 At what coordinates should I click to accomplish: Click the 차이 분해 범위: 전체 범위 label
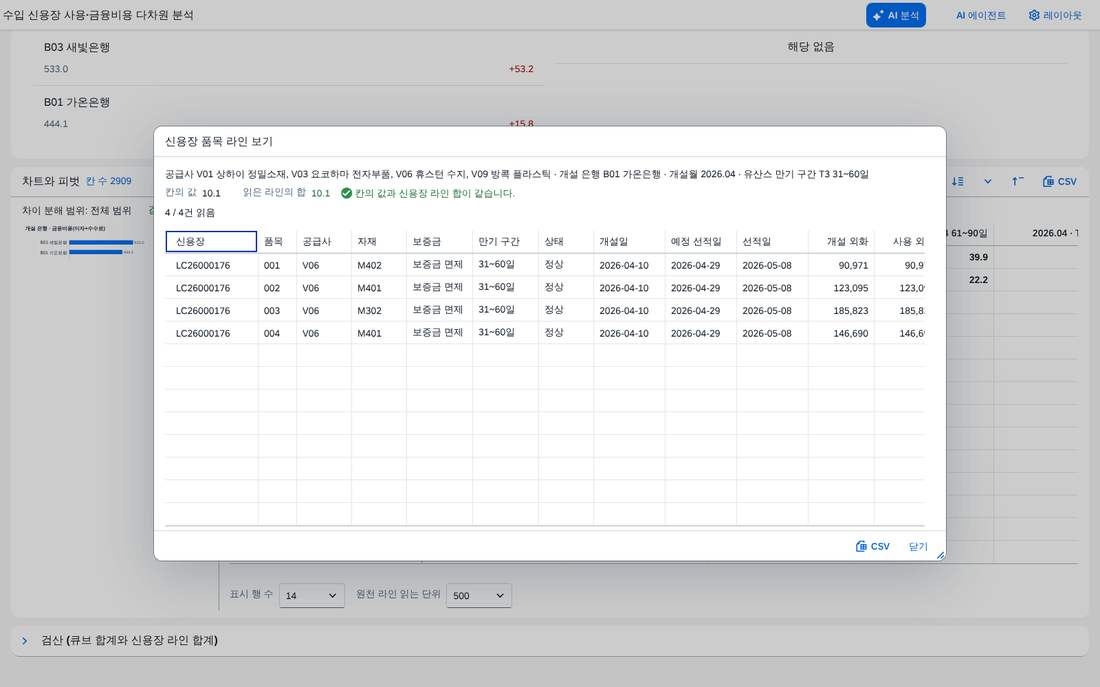(x=76, y=211)
